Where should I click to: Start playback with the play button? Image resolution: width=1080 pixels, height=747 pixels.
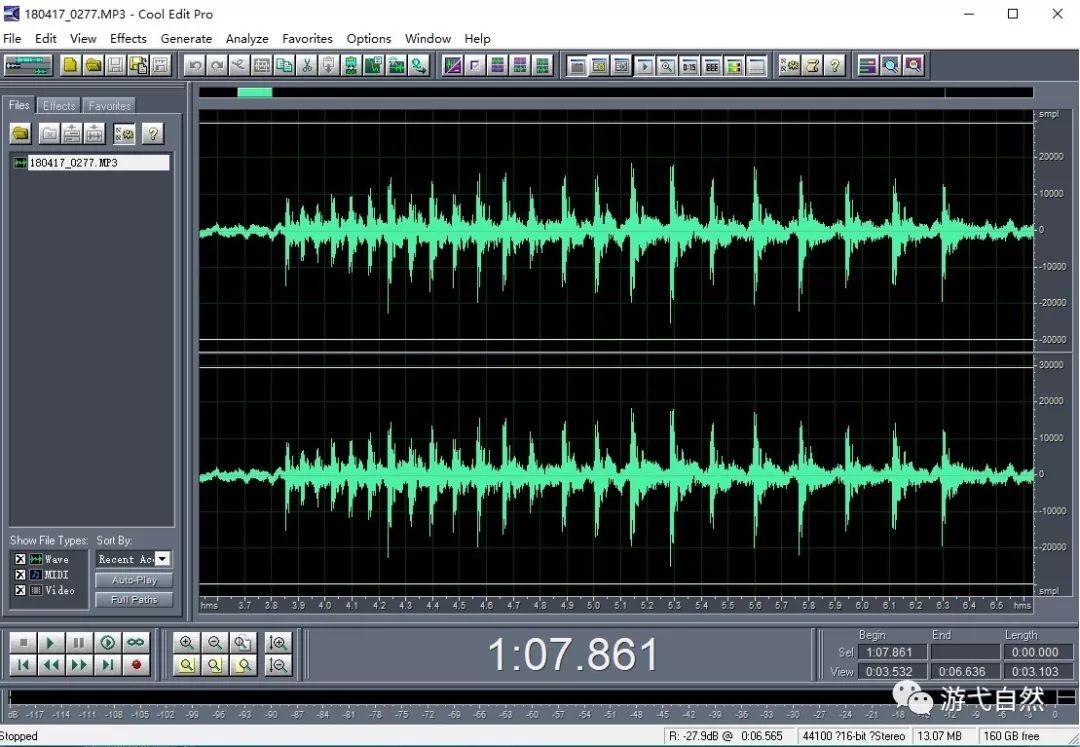coord(50,643)
